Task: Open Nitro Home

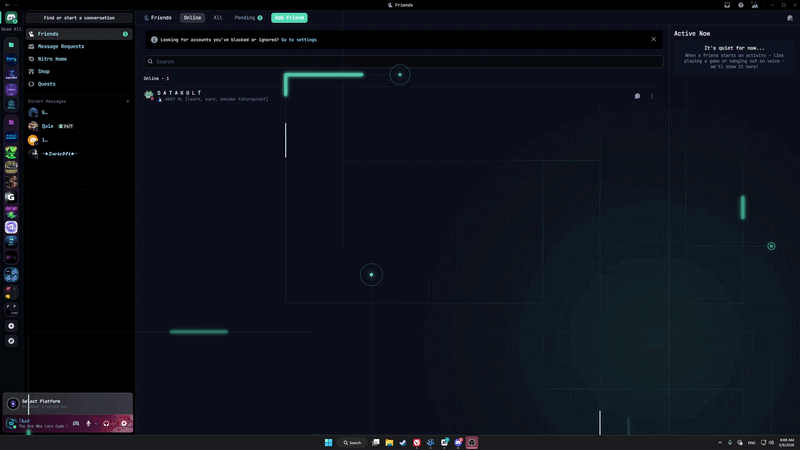Action: coord(79,59)
